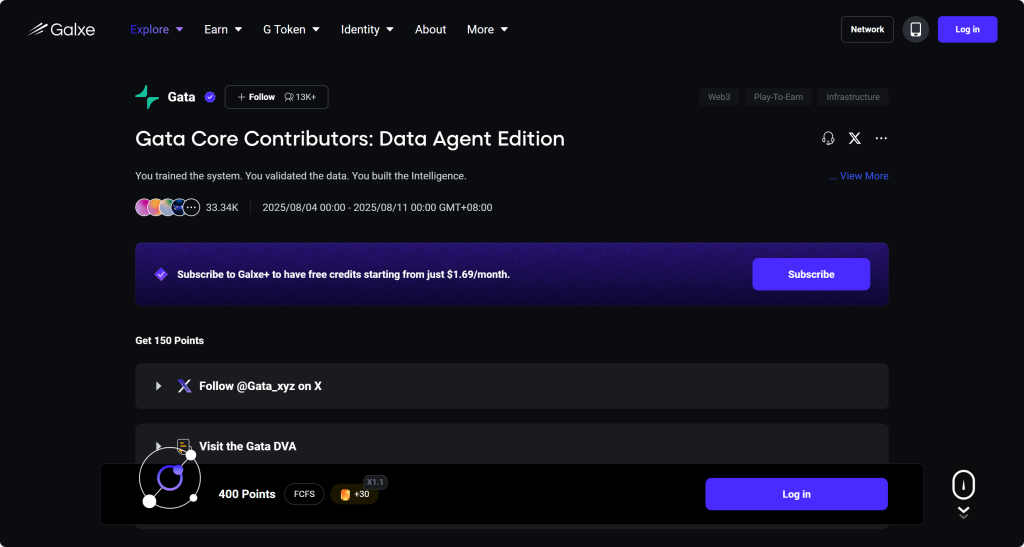Click the bottom bar Log in button

tap(796, 494)
